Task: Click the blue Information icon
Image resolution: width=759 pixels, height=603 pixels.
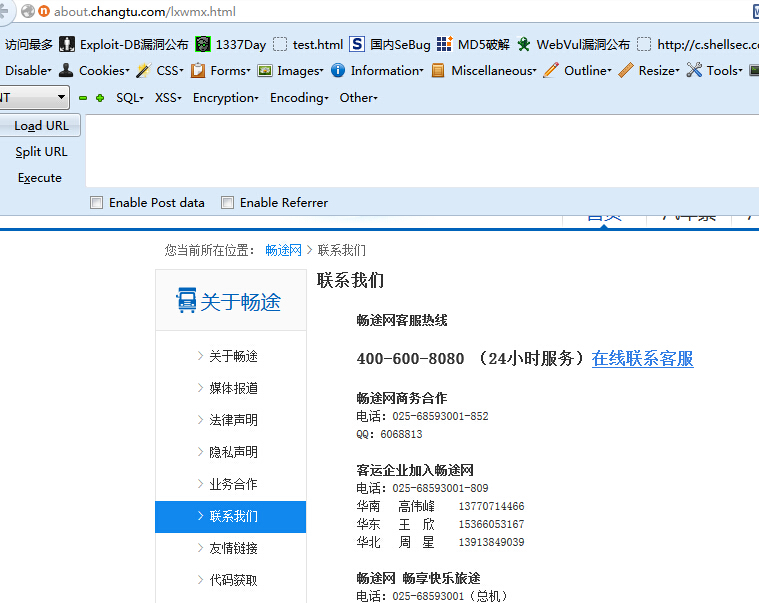Action: pyautogui.click(x=338, y=70)
